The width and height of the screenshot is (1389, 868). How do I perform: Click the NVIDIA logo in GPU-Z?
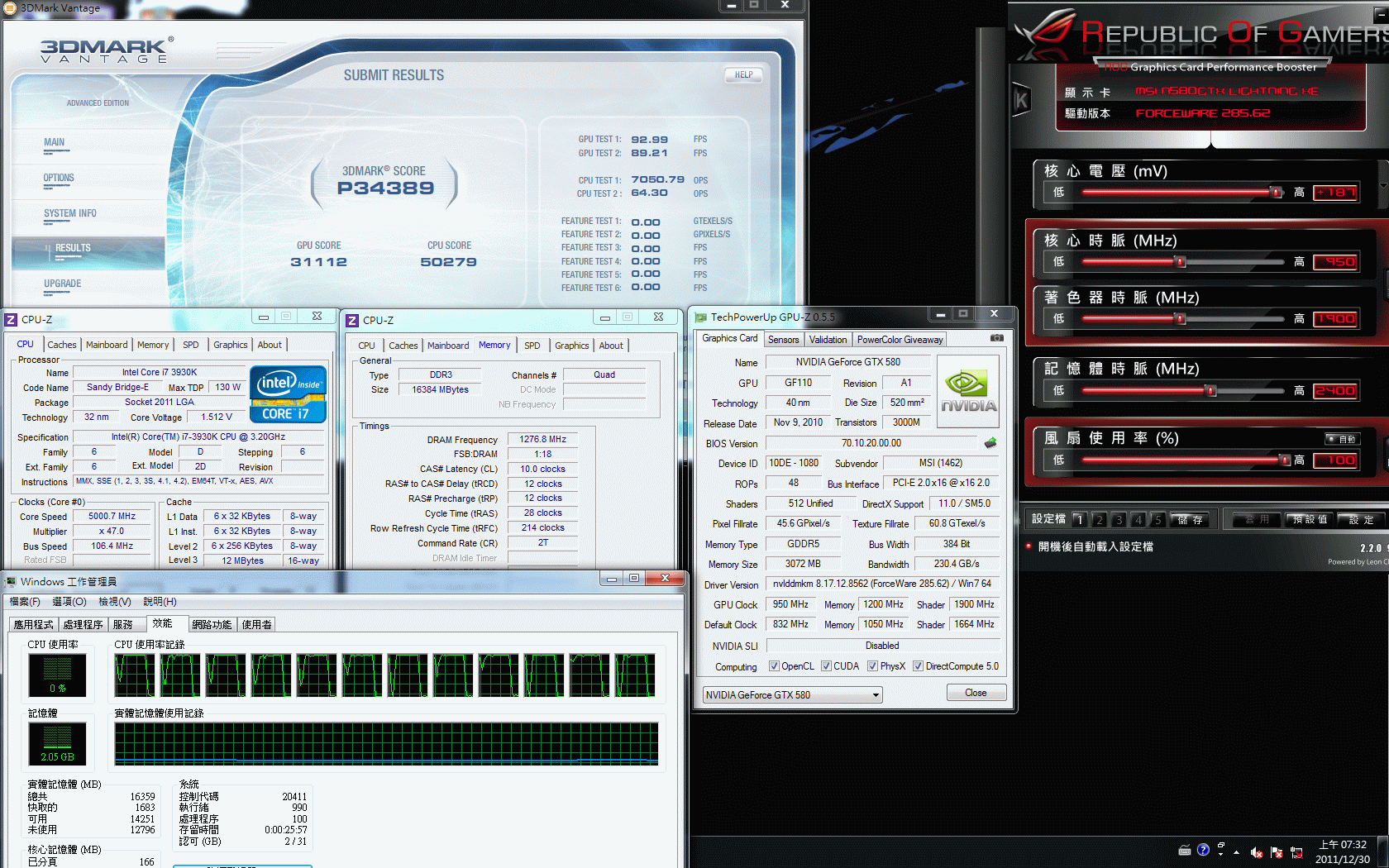pyautogui.click(x=968, y=391)
